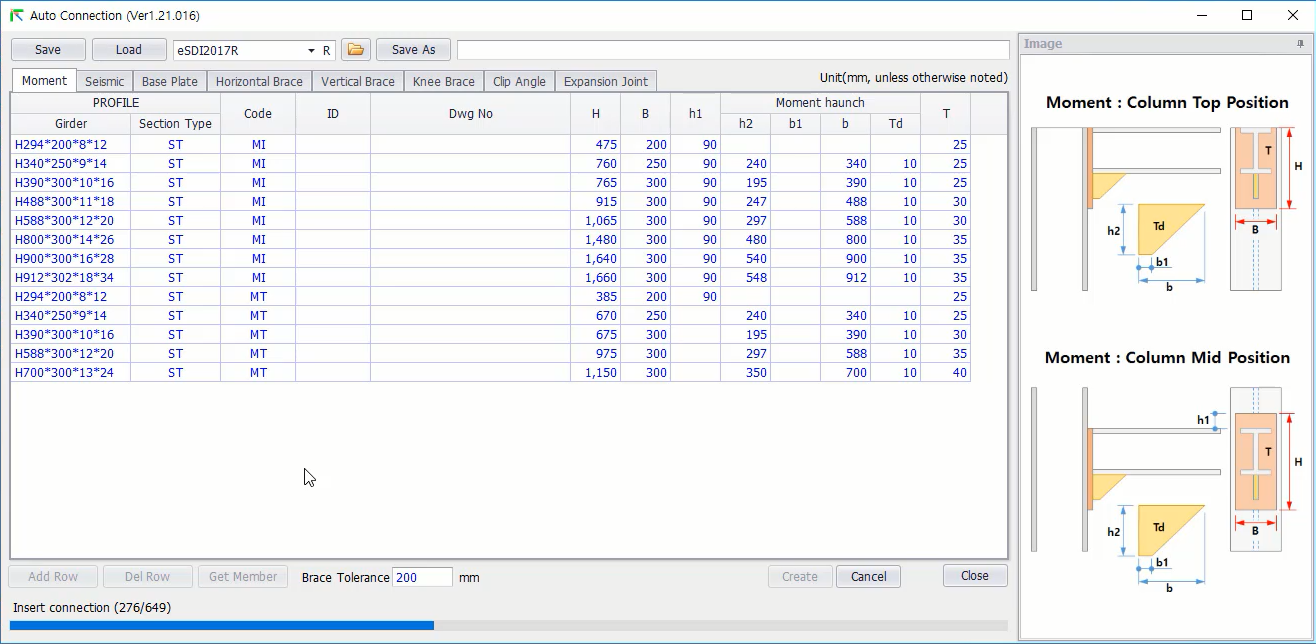Select the Horizontal Brace tab
This screenshot has height=644, width=1316.
click(x=259, y=82)
